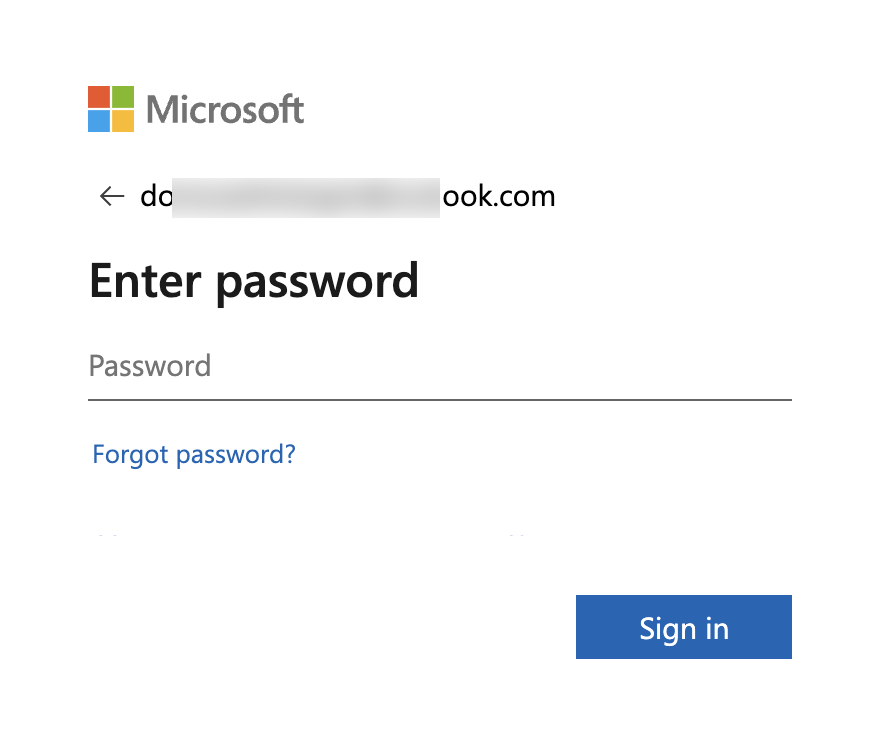Click the Password placeholder text
The width and height of the screenshot is (880, 746).
150,366
